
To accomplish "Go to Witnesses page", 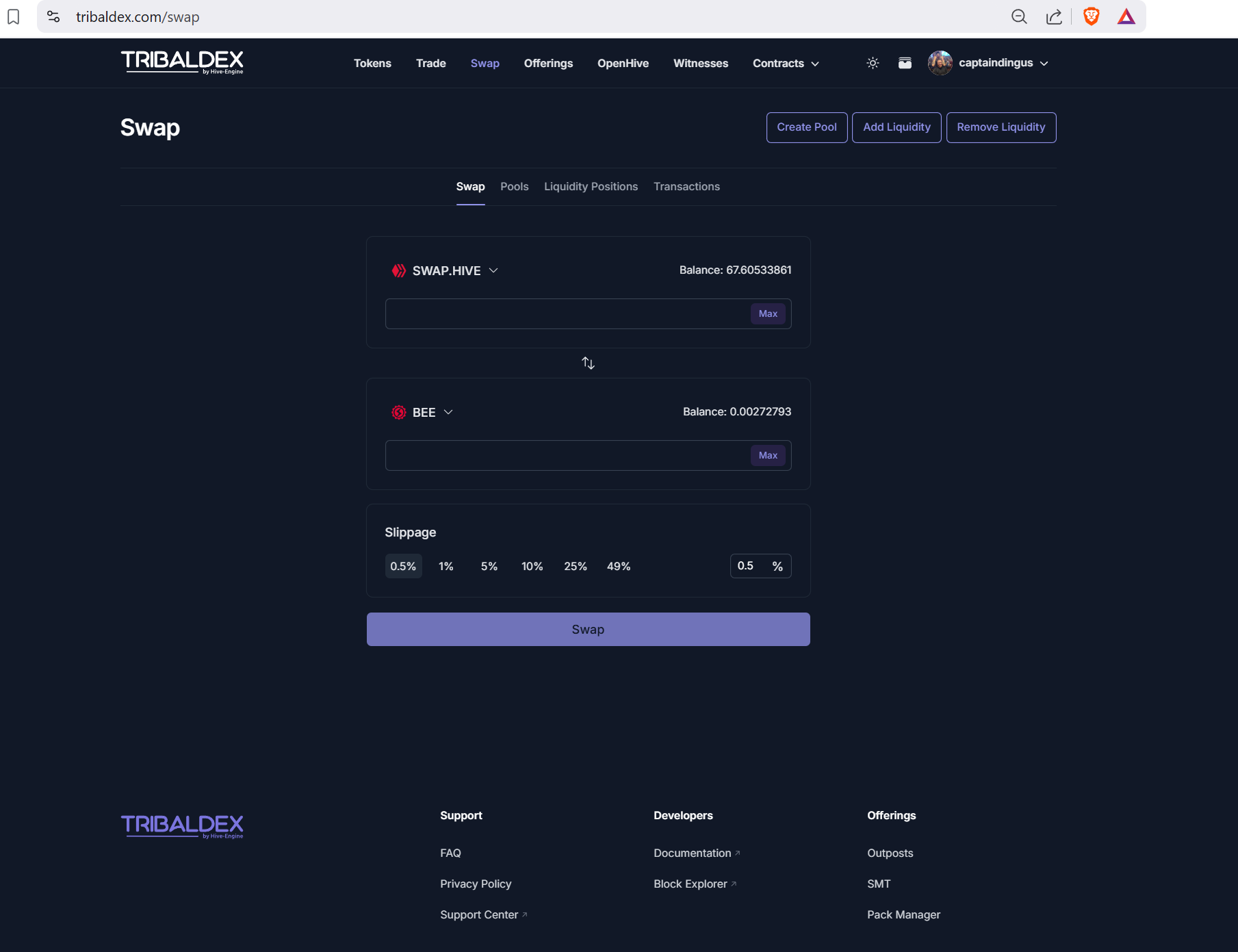I will click(x=701, y=63).
